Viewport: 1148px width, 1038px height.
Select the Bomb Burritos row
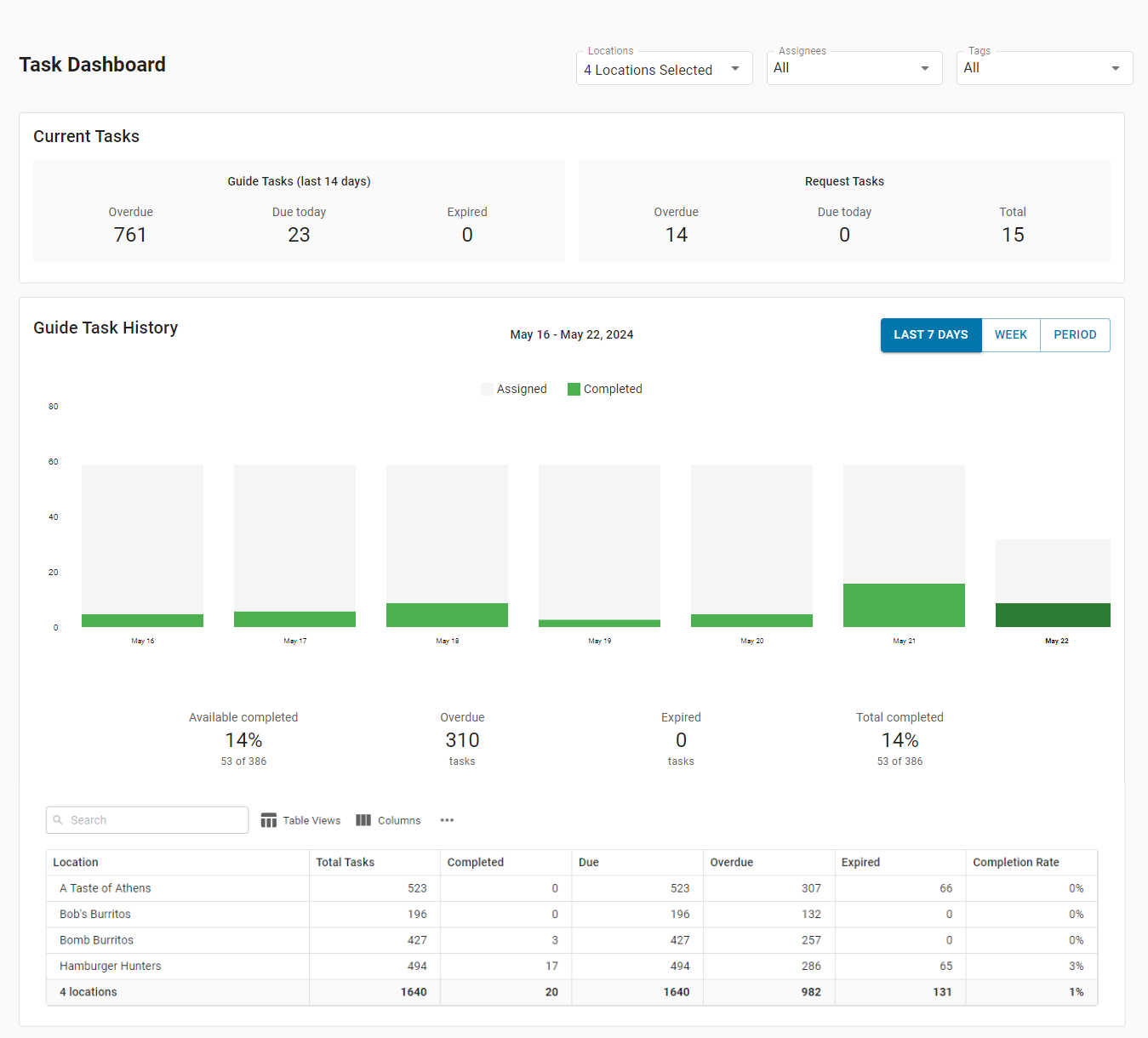pyautogui.click(x=572, y=940)
